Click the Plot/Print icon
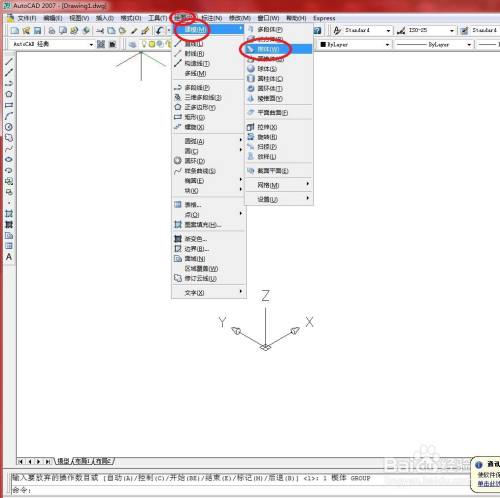The width and height of the screenshot is (500, 498). (52, 31)
